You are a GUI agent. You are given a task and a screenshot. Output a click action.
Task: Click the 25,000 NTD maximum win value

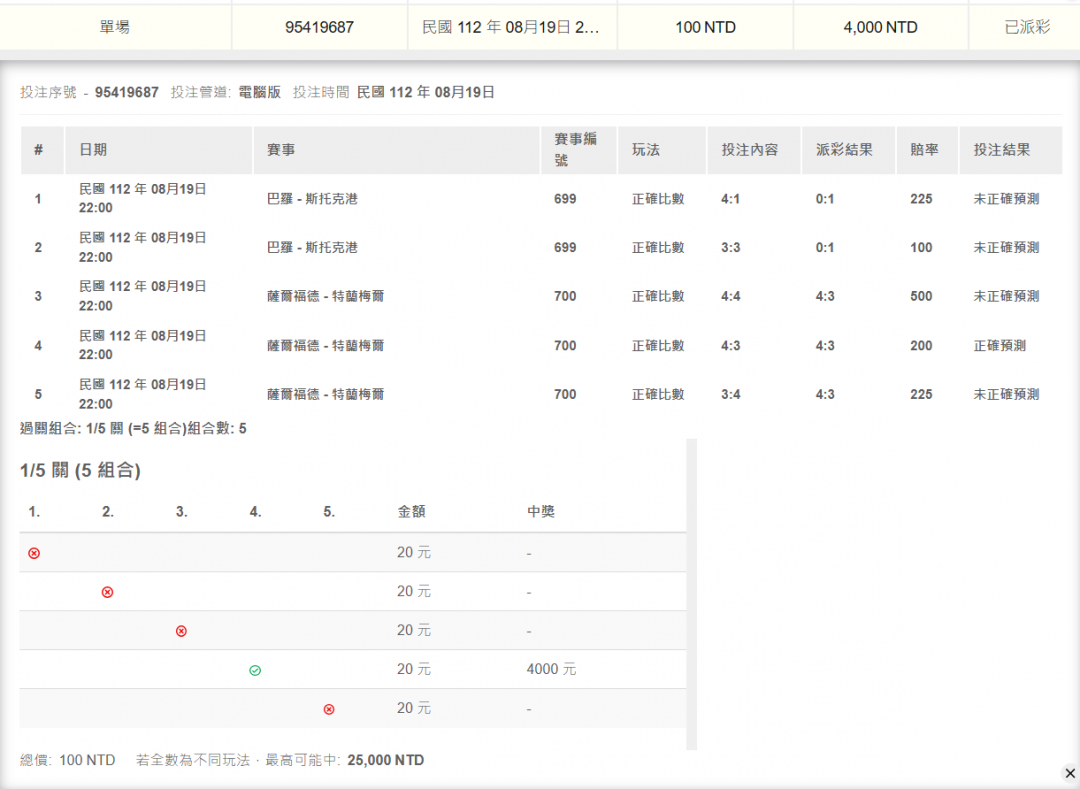click(386, 760)
